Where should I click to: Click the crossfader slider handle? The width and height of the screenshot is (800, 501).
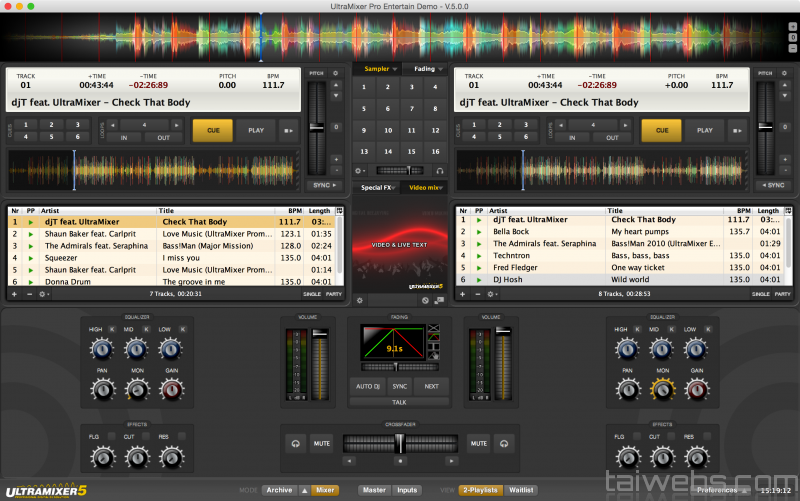coord(399,442)
